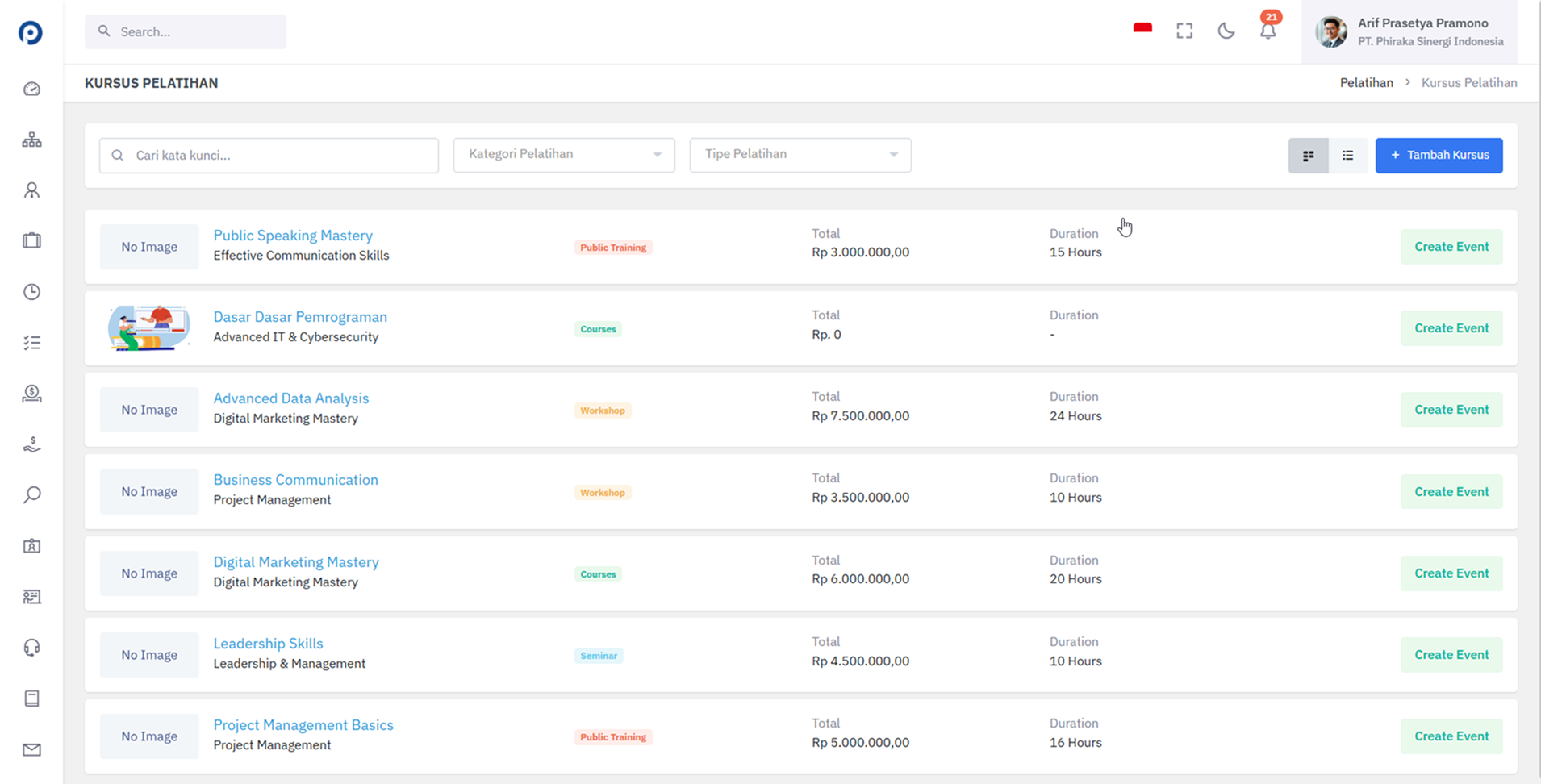Open the notifications bell icon
Image resolution: width=1541 pixels, height=784 pixels.
[x=1268, y=31]
